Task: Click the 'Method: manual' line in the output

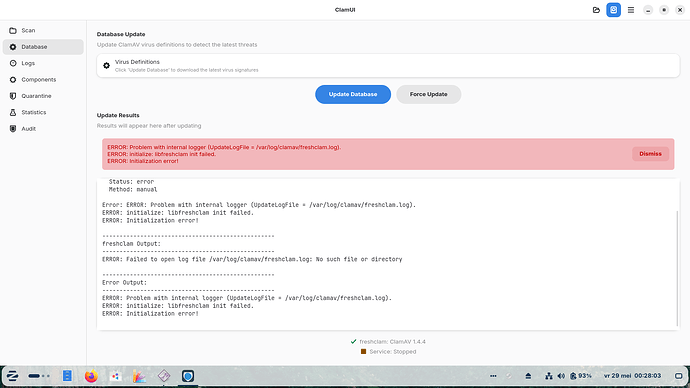Action: point(133,190)
